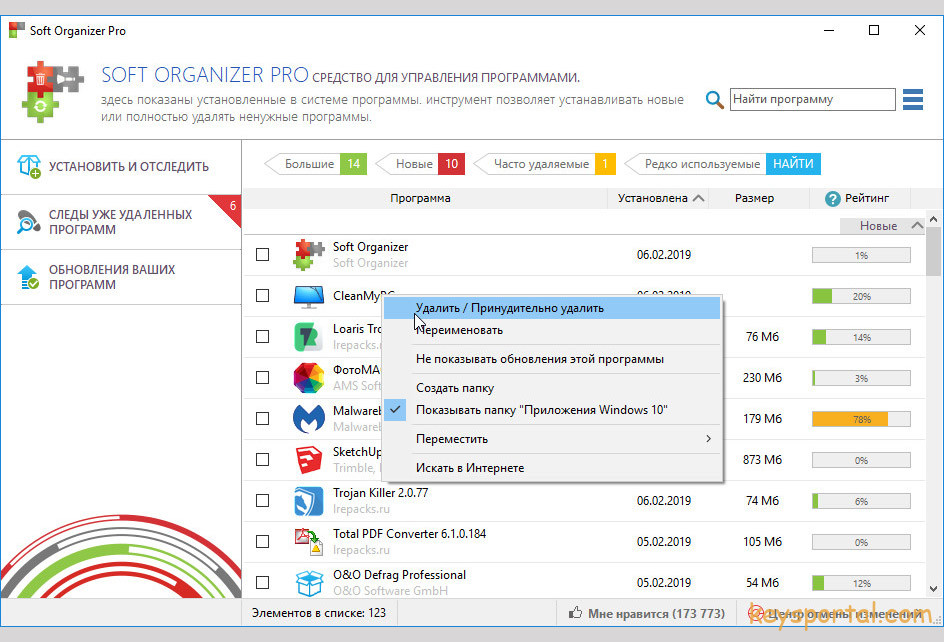Image resolution: width=944 pixels, height=642 pixels.
Task: Select Искать в Интернете from context menu
Action: tap(470, 468)
